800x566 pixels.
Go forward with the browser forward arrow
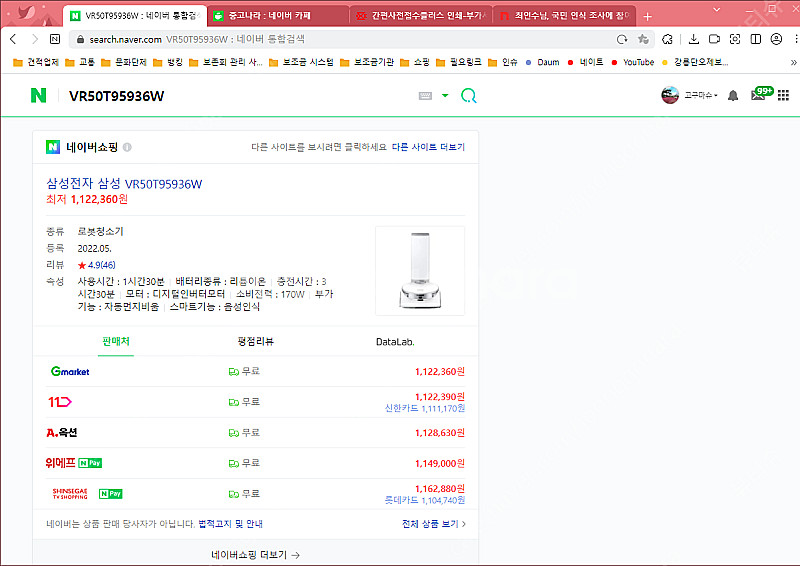[35, 39]
